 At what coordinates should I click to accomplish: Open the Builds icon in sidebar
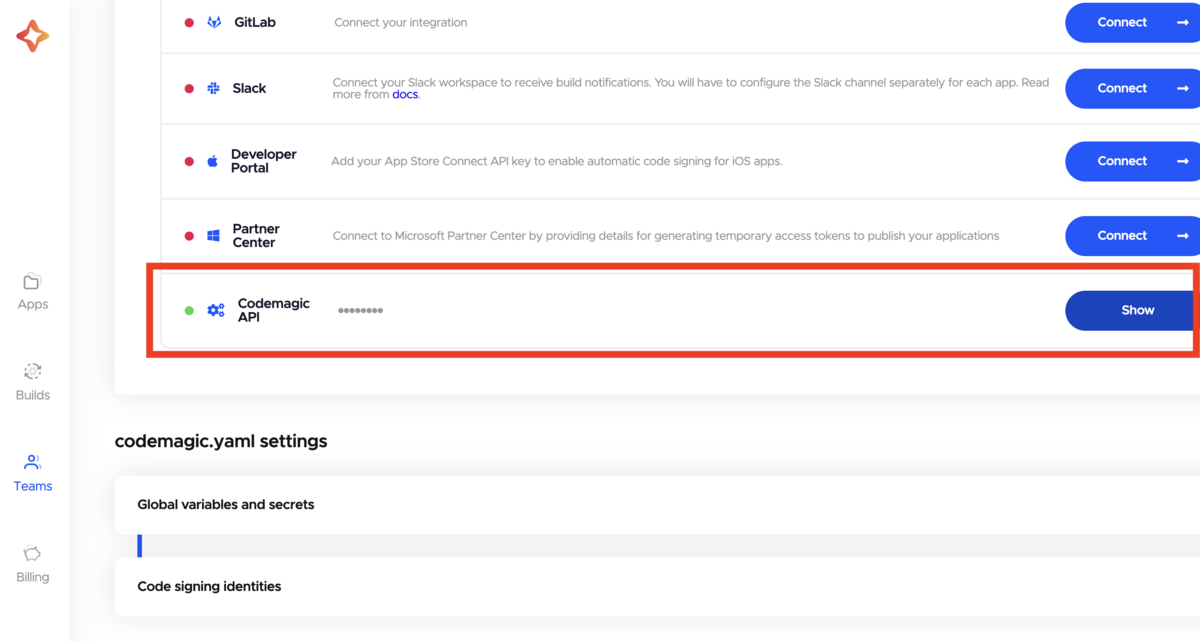click(x=32, y=372)
